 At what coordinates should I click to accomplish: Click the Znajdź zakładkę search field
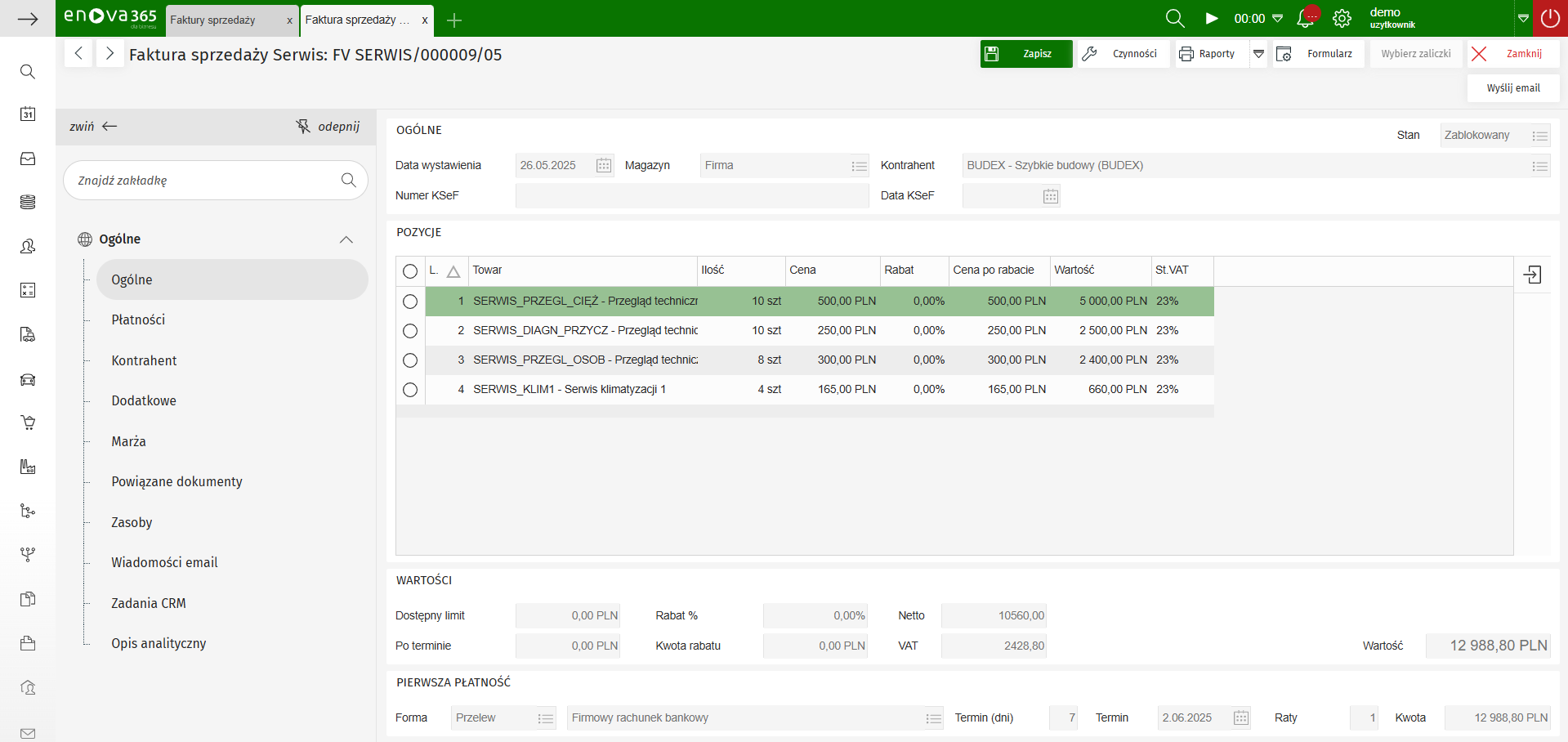(x=204, y=181)
